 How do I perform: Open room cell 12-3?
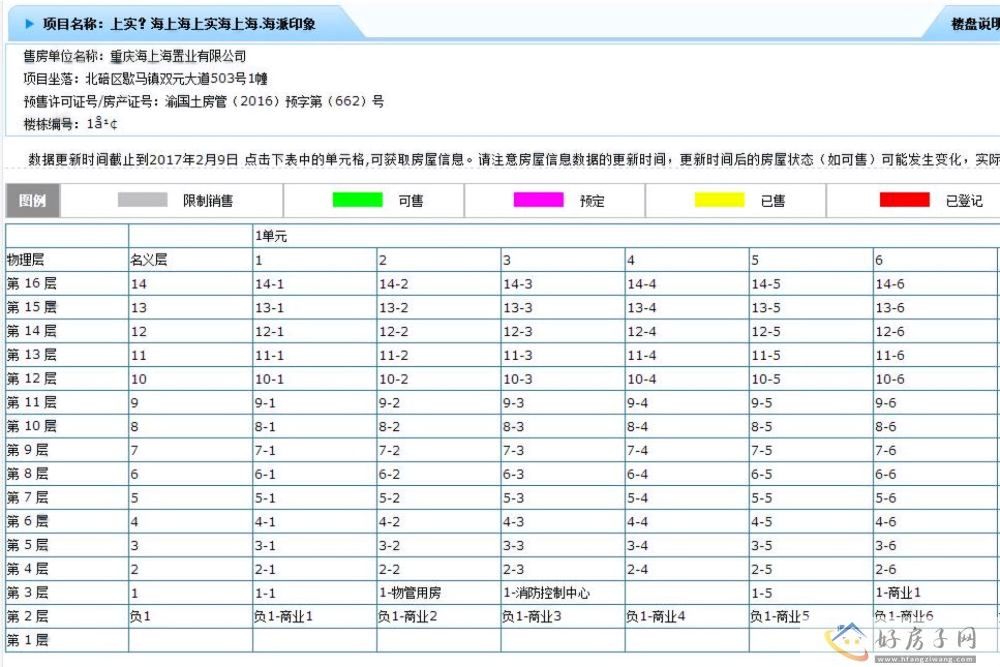coord(562,332)
